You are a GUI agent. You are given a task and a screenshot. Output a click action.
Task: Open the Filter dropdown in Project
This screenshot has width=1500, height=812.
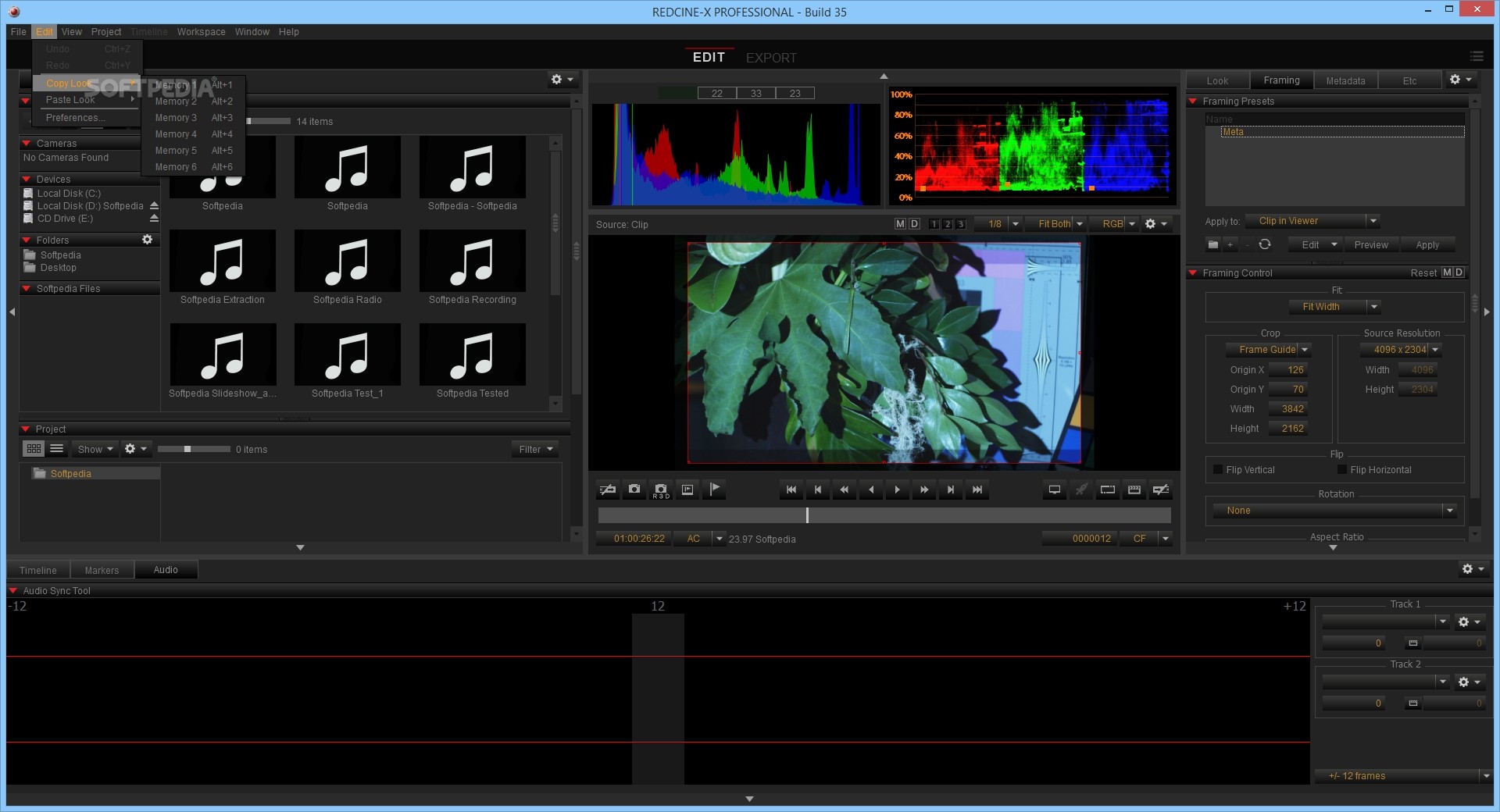[x=535, y=449]
